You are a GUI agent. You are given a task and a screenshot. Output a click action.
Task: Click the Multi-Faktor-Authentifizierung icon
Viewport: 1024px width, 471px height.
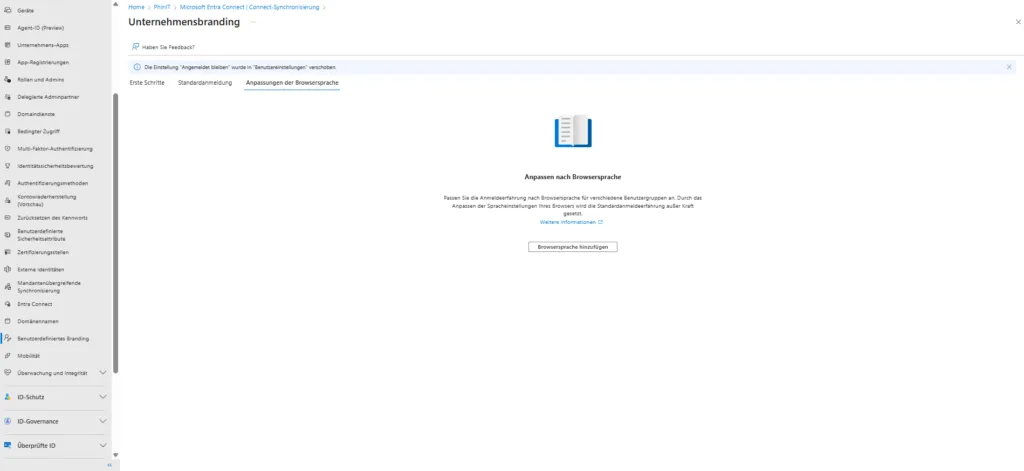[7, 148]
